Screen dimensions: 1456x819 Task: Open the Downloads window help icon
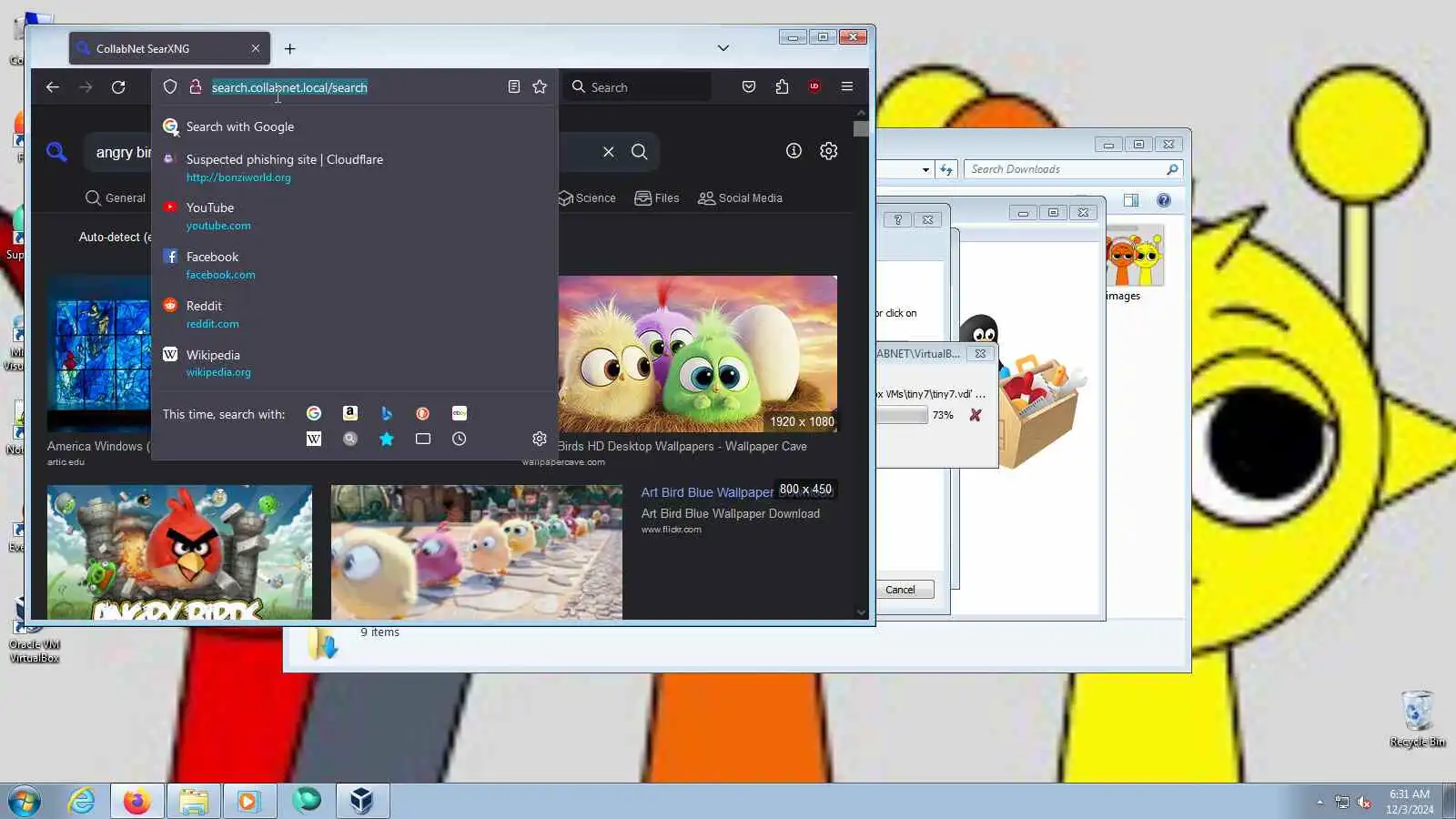pyautogui.click(x=1164, y=200)
